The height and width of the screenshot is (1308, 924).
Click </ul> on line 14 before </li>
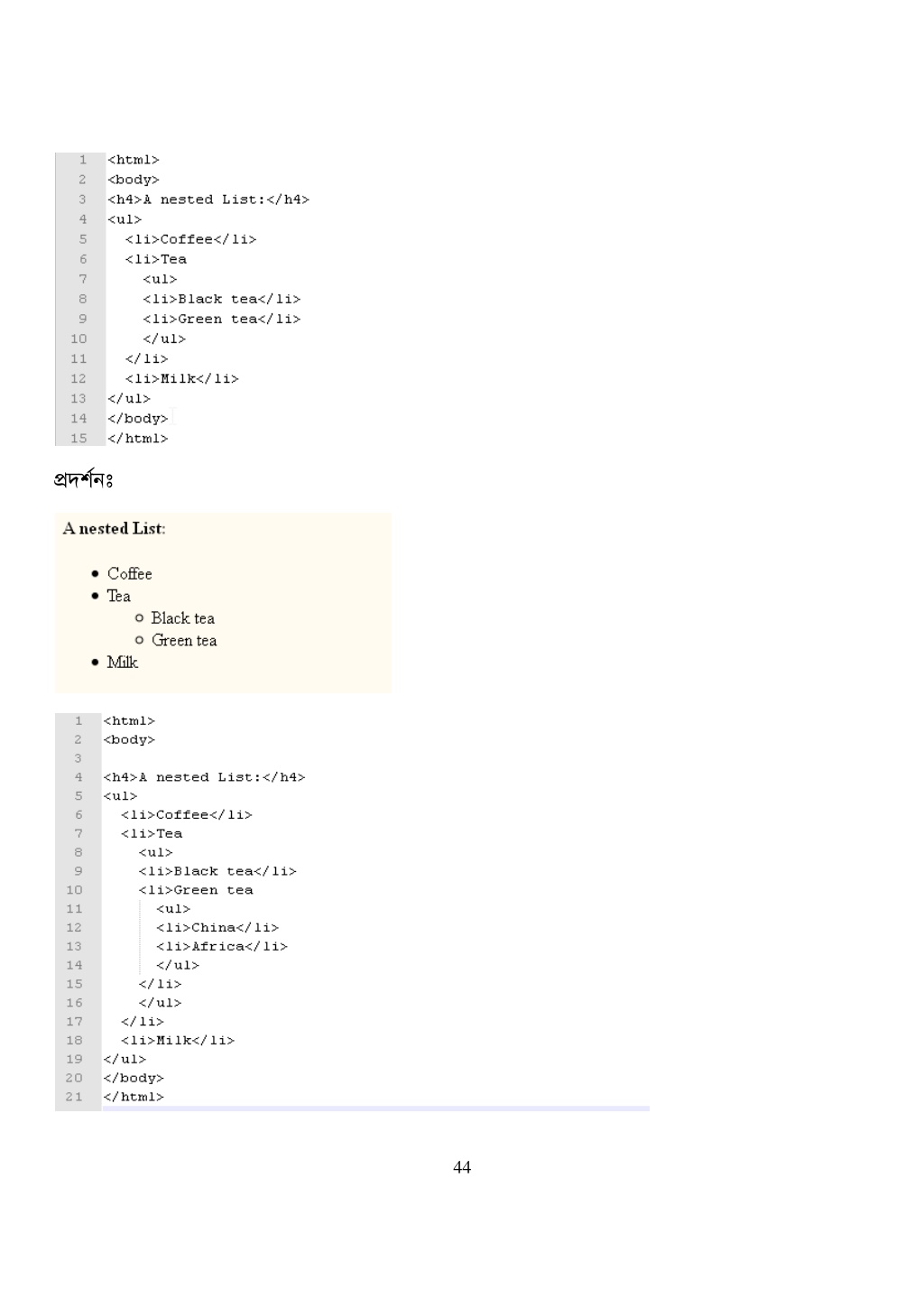[x=178, y=966]
